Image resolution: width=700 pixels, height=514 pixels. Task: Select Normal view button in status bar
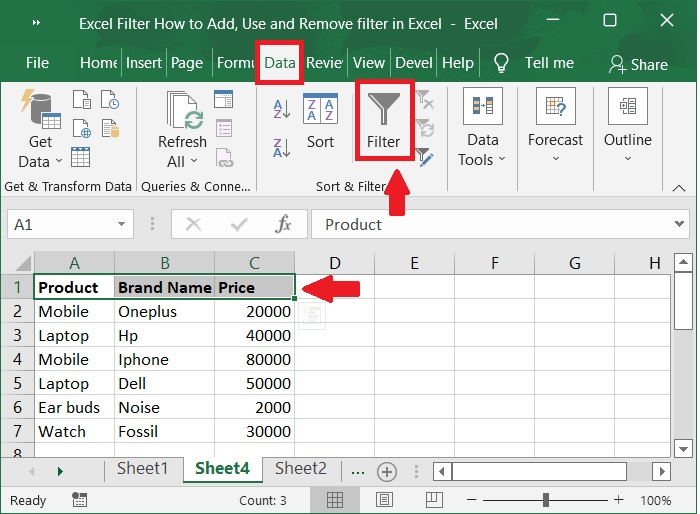(x=335, y=500)
